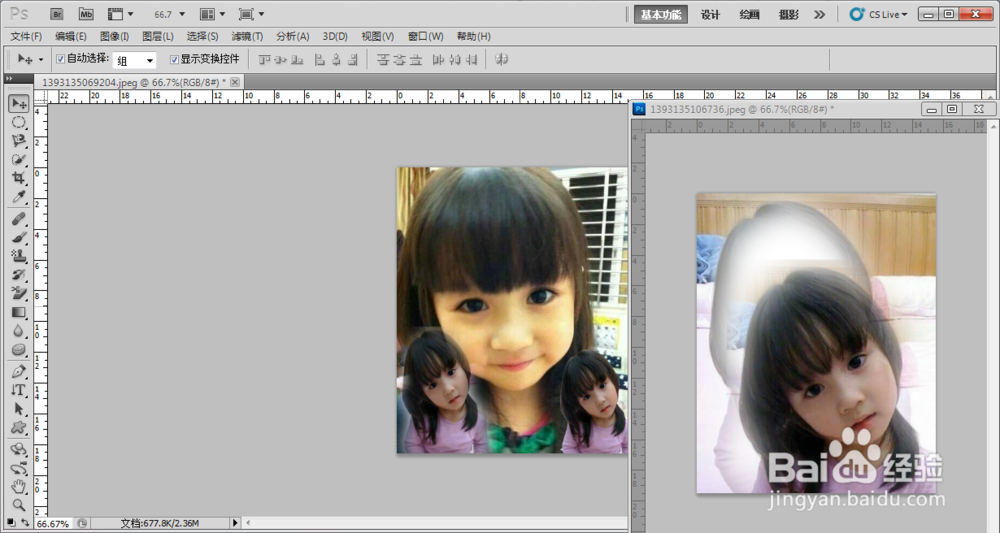The width and height of the screenshot is (1000, 533).
Task: Open the 图像(I) menu
Action: click(x=115, y=36)
